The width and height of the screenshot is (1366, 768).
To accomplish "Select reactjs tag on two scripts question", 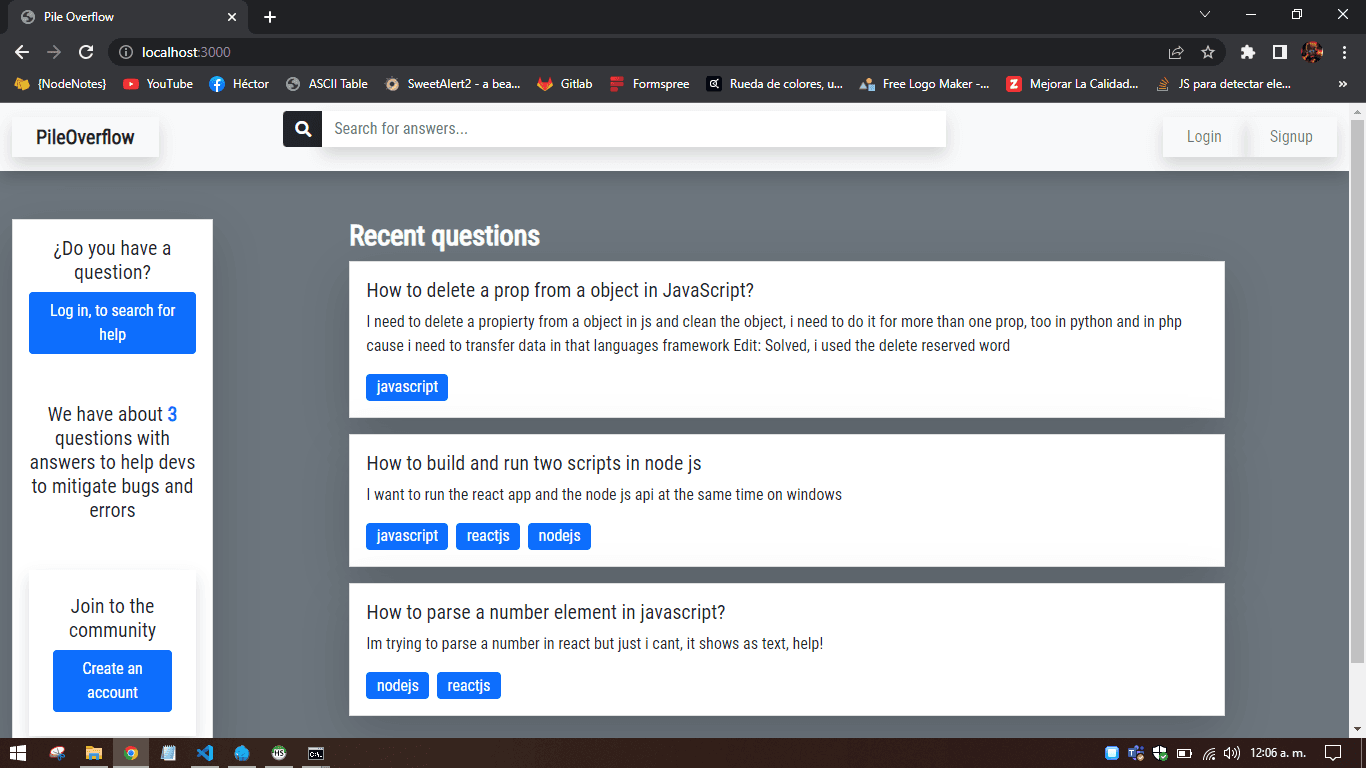I will [488, 536].
